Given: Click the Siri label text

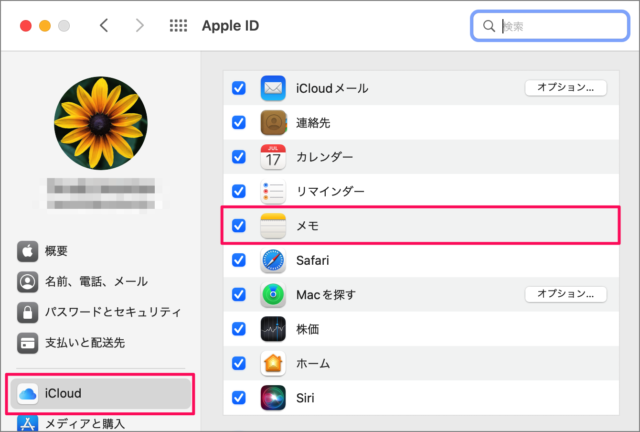Looking at the screenshot, I should coord(305,398).
